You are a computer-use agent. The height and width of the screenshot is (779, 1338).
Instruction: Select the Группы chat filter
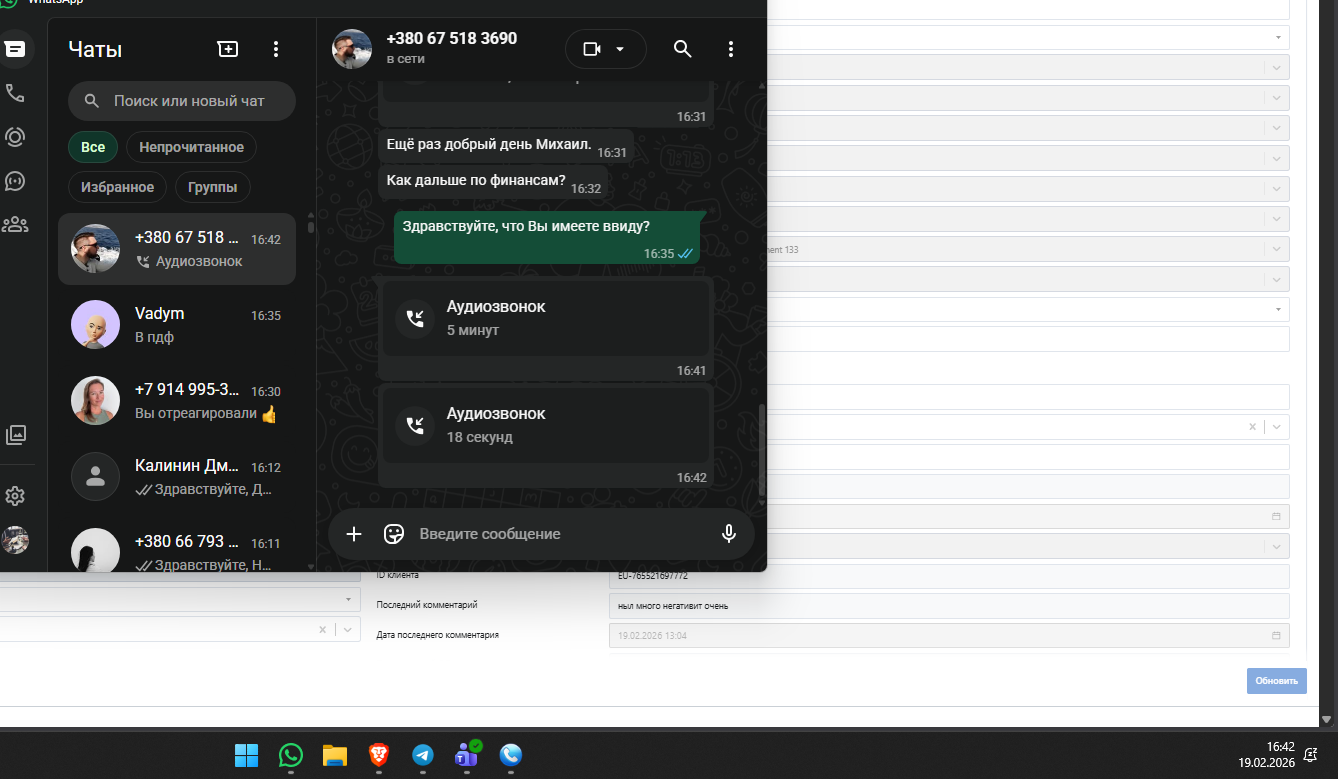212,187
